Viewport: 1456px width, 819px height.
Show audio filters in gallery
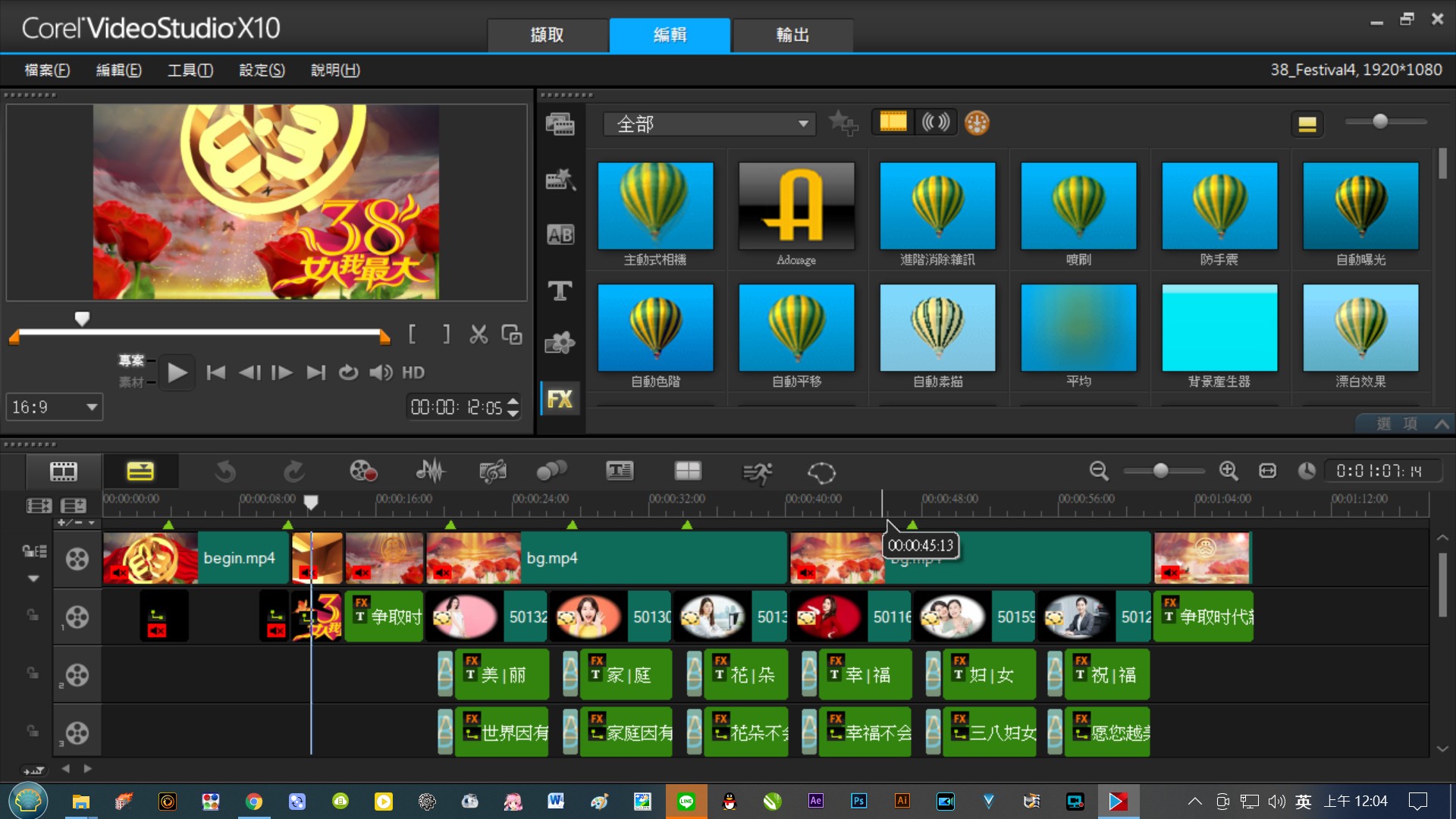[x=935, y=122]
